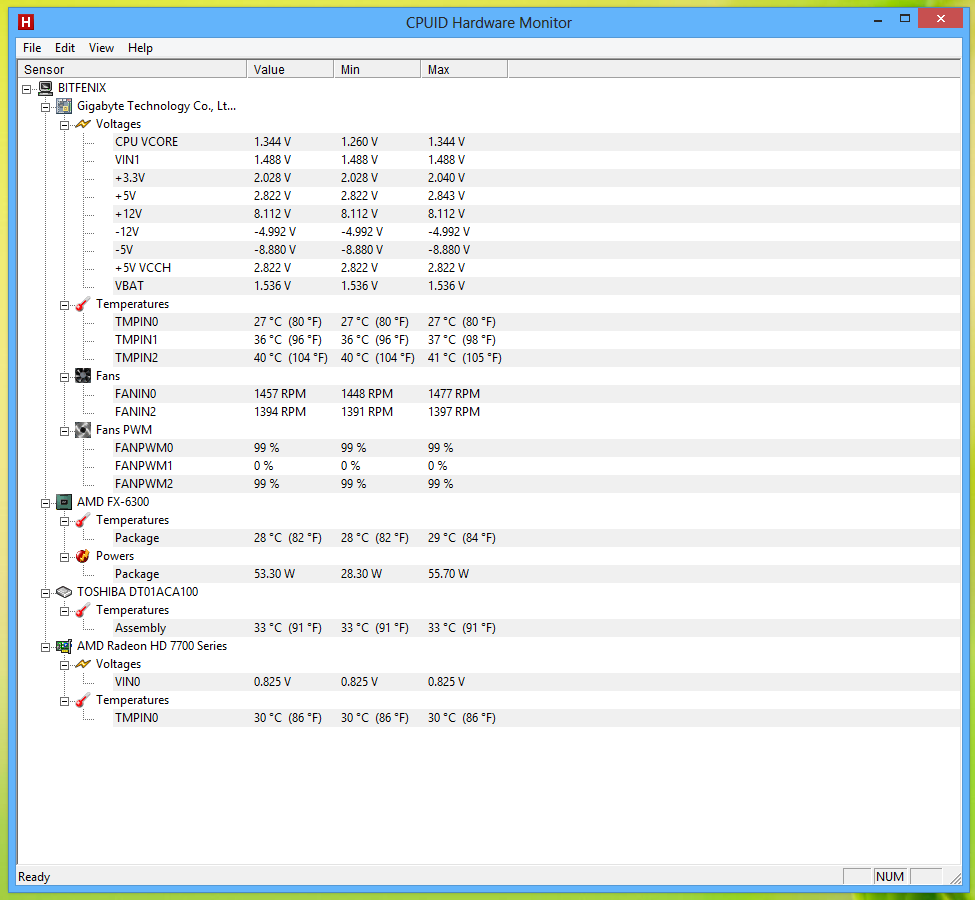Click the Gigabyte Temperatures thermometer icon
Screen dimensions: 975x900
pyautogui.click(x=83, y=304)
